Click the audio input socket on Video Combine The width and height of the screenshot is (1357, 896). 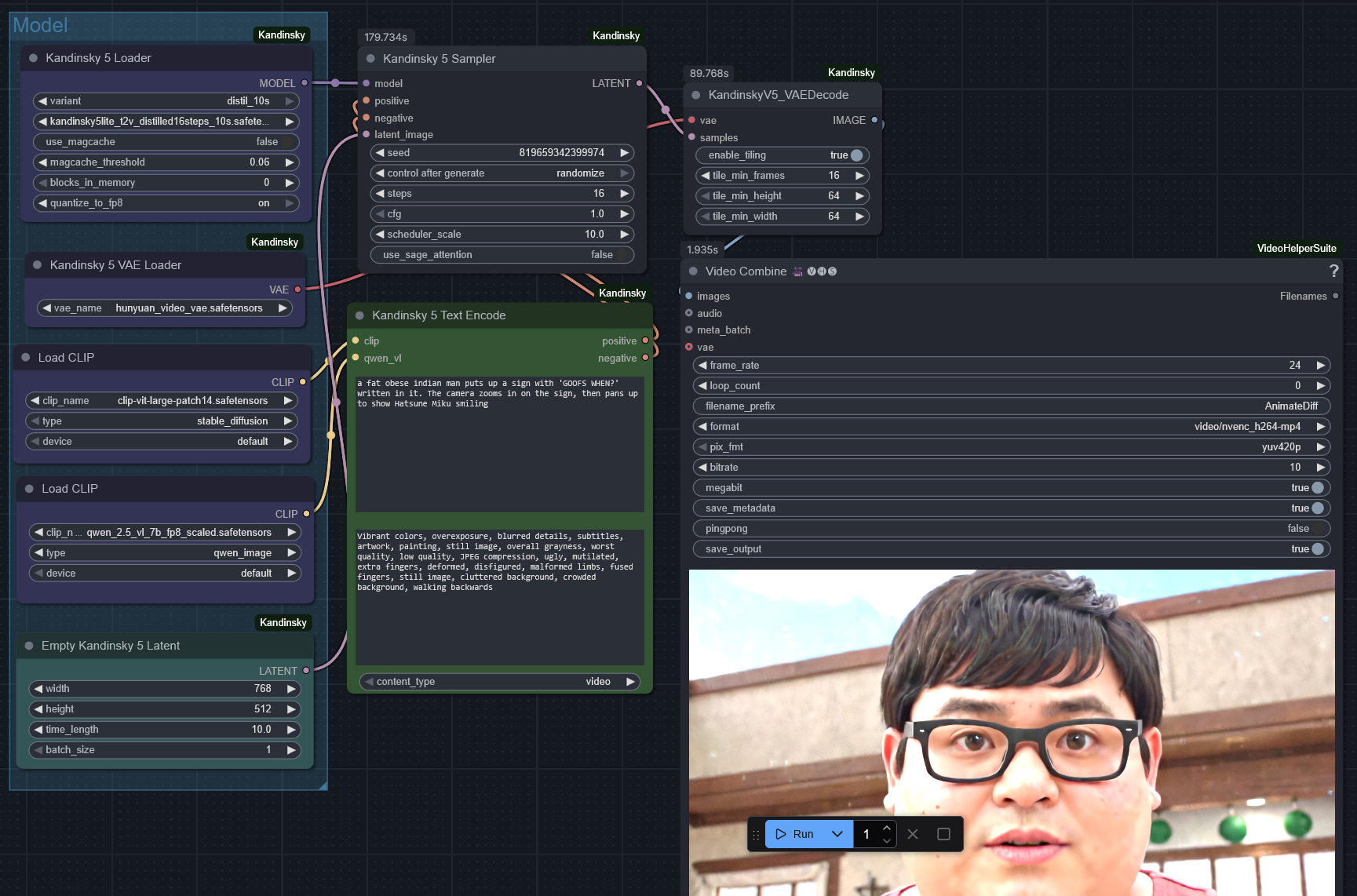[x=689, y=313]
